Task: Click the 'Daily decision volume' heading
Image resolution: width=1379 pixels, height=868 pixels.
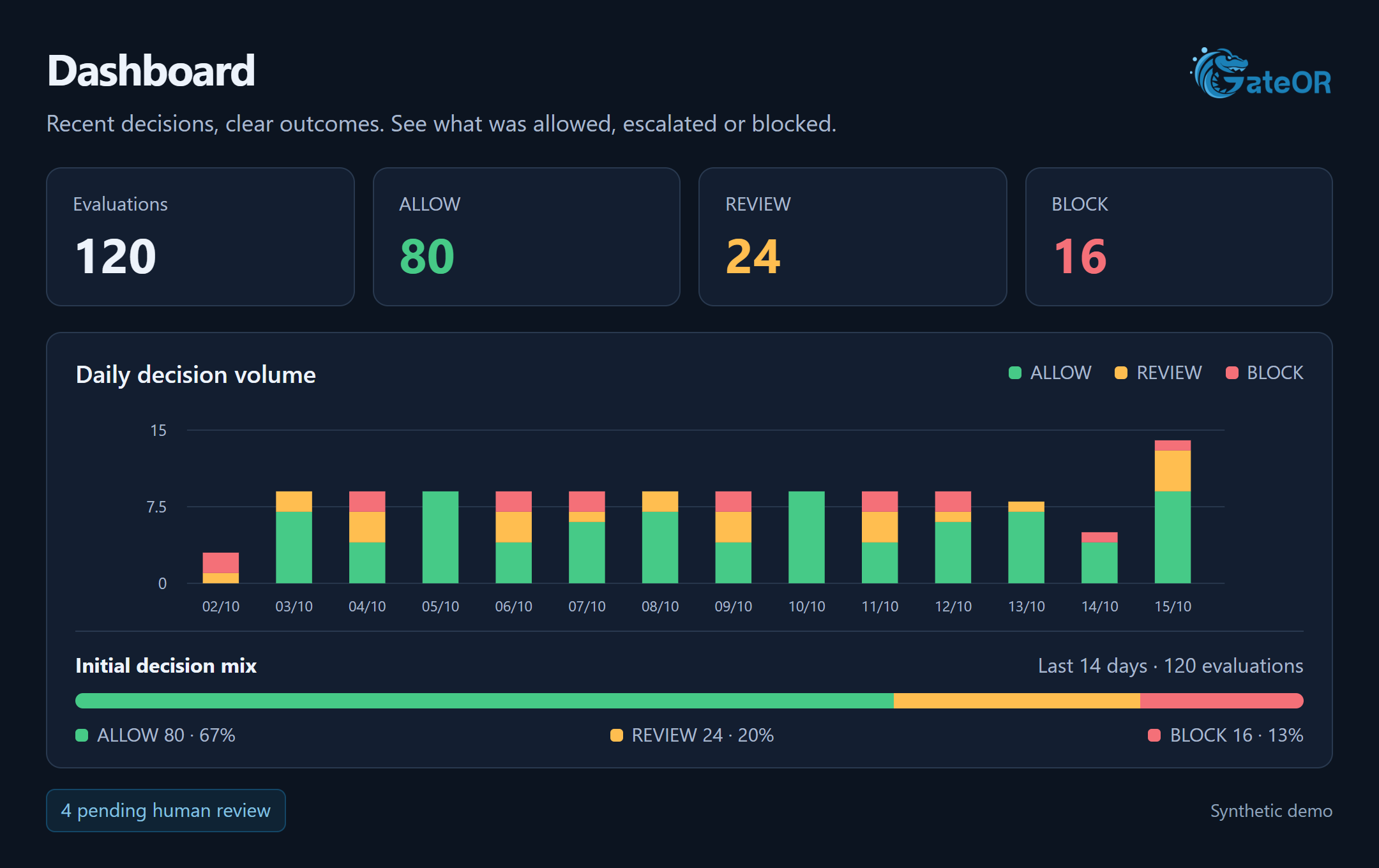Action: [196, 375]
